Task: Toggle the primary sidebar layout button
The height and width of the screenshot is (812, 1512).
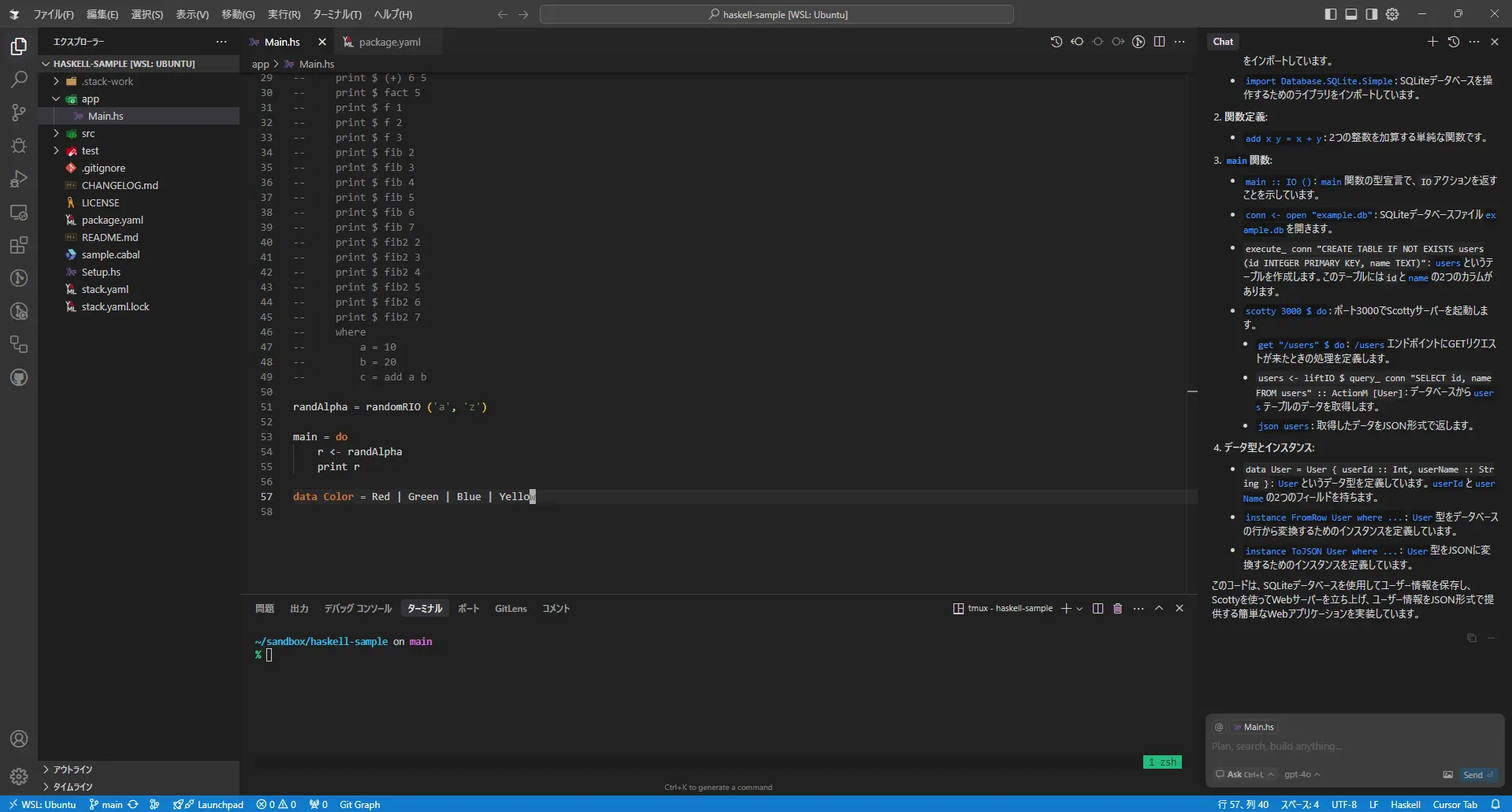Action: pyautogui.click(x=1331, y=14)
